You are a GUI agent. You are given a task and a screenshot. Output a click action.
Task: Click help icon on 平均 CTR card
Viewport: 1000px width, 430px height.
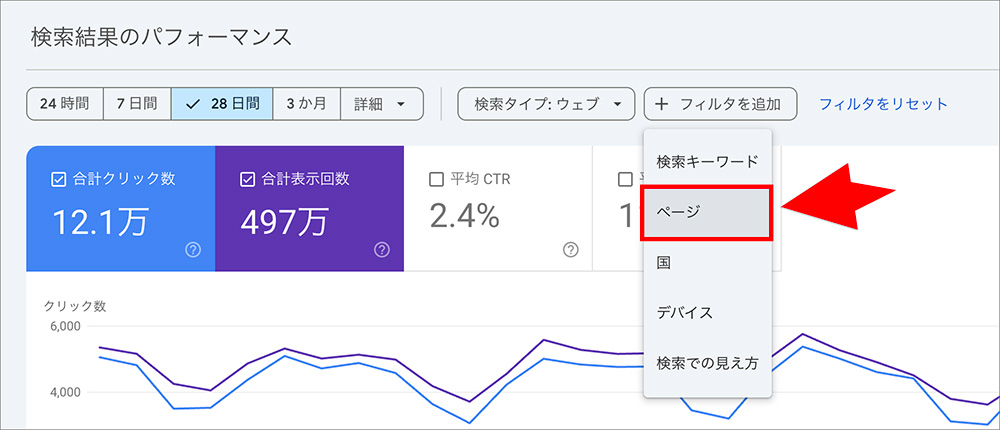[570, 250]
